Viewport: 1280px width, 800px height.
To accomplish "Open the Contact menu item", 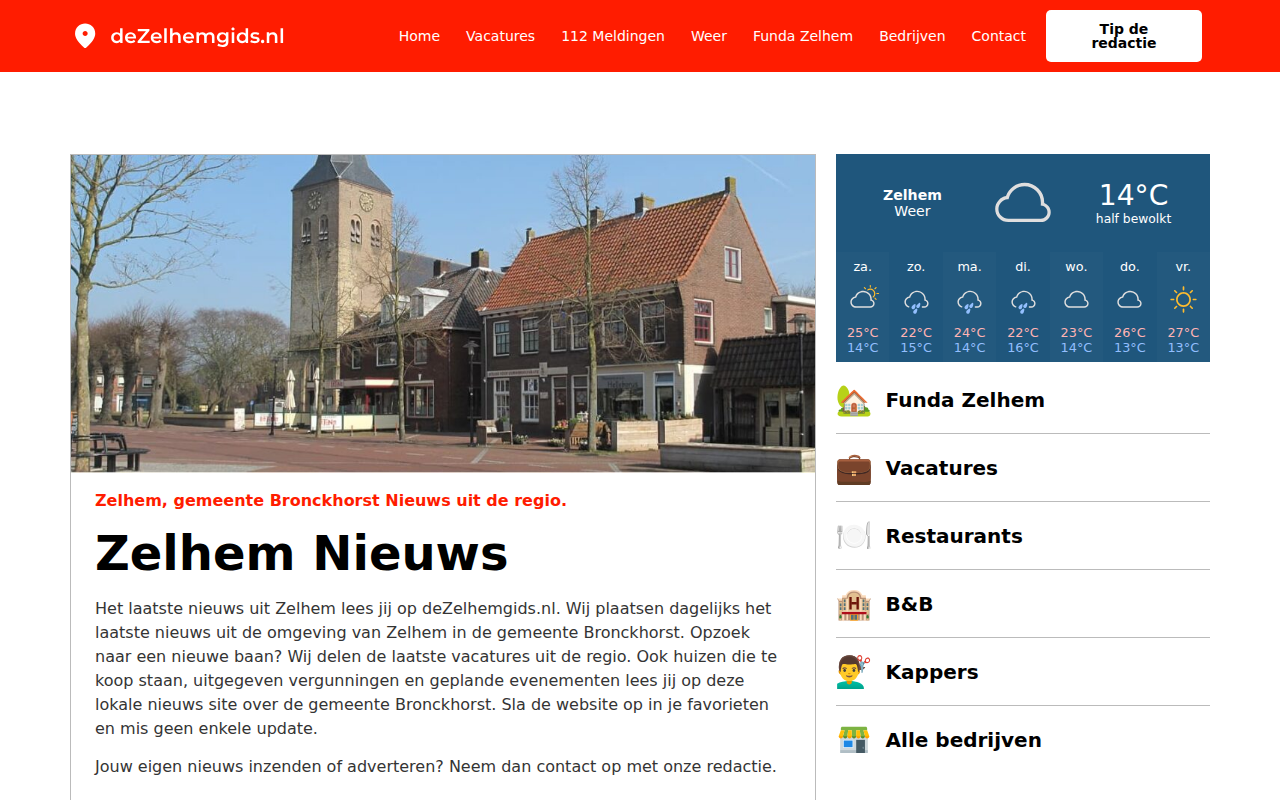I will coord(998,36).
